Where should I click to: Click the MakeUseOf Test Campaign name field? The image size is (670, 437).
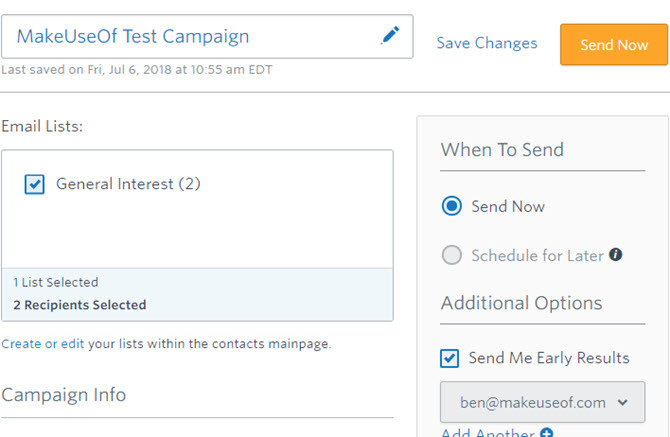point(207,36)
